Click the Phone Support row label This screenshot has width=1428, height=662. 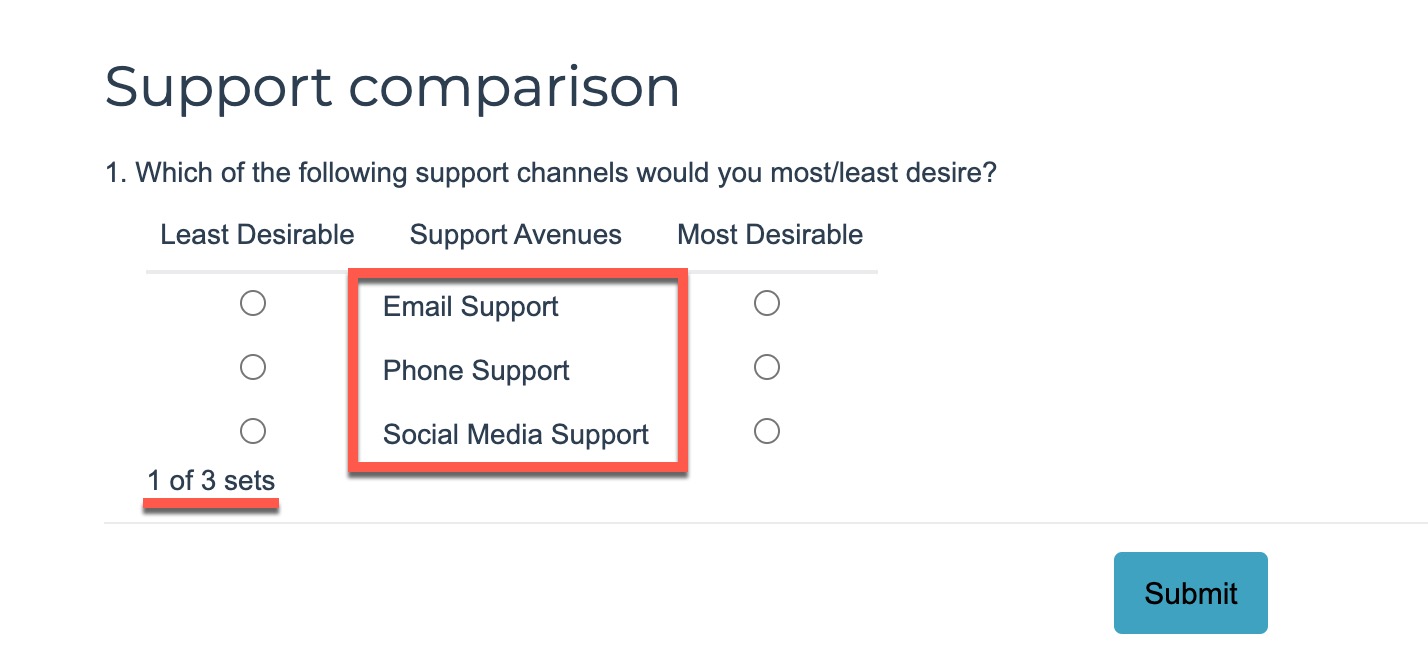click(476, 371)
